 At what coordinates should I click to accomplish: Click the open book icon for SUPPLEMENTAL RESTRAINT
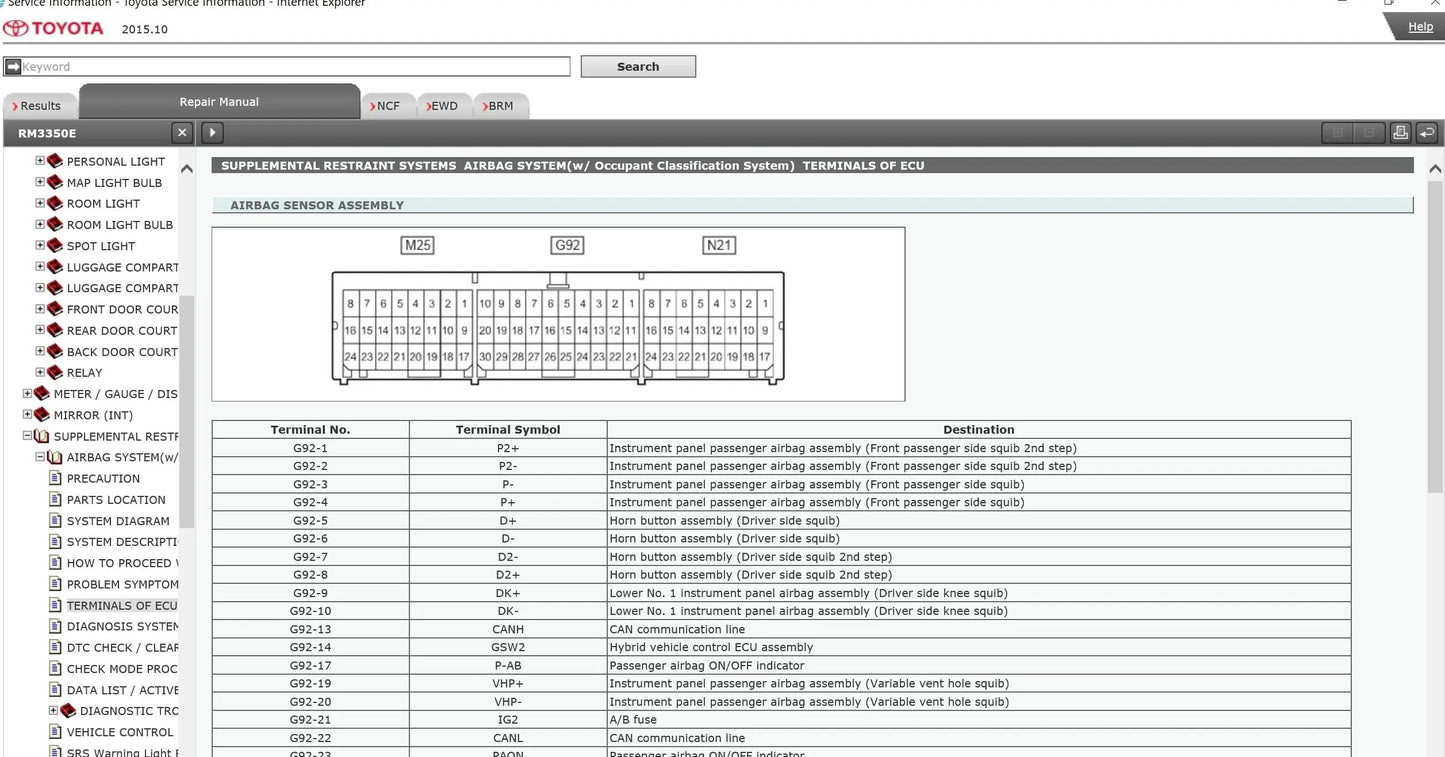tap(42, 436)
